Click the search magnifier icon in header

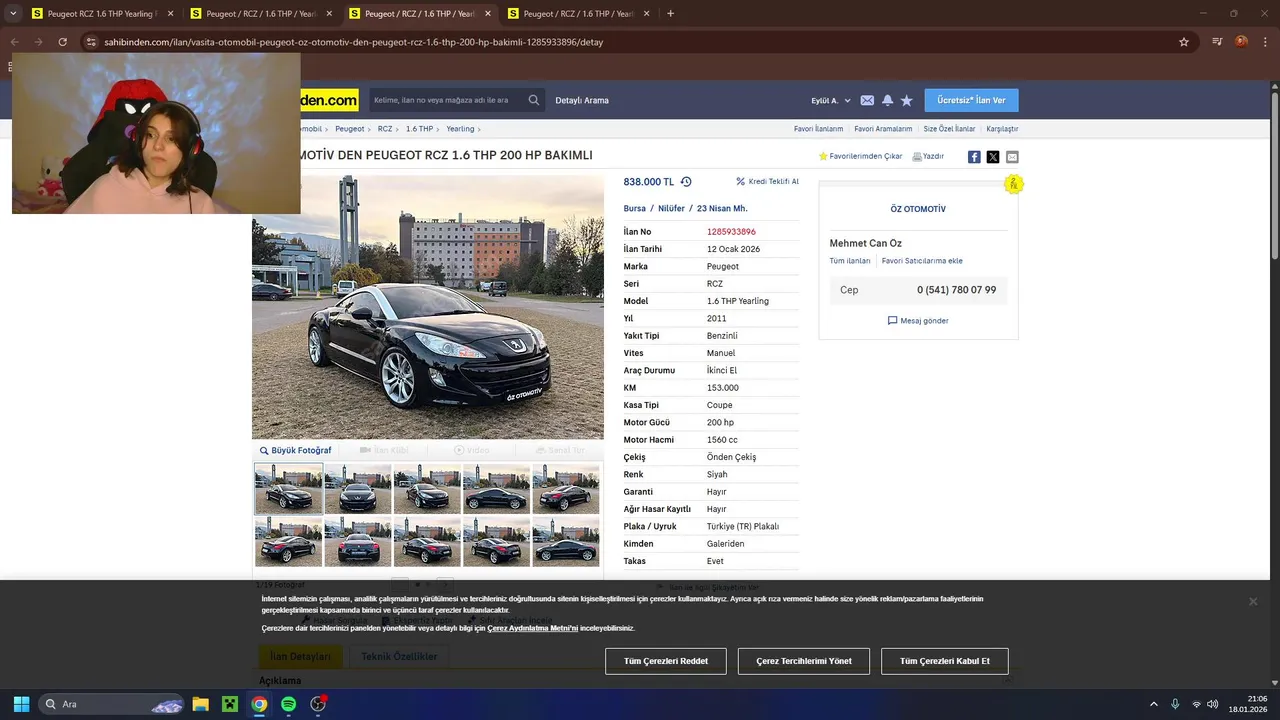click(534, 100)
